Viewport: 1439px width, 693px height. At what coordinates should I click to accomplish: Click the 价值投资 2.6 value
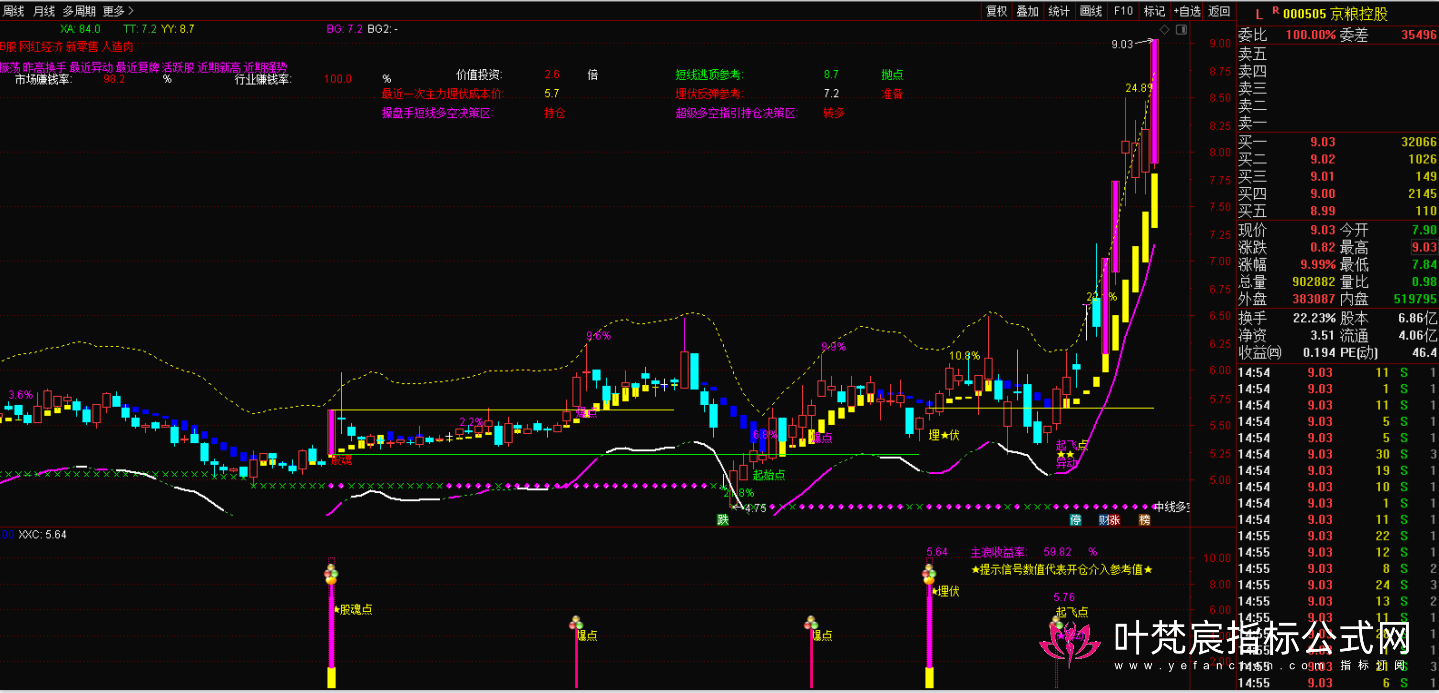tap(552, 74)
